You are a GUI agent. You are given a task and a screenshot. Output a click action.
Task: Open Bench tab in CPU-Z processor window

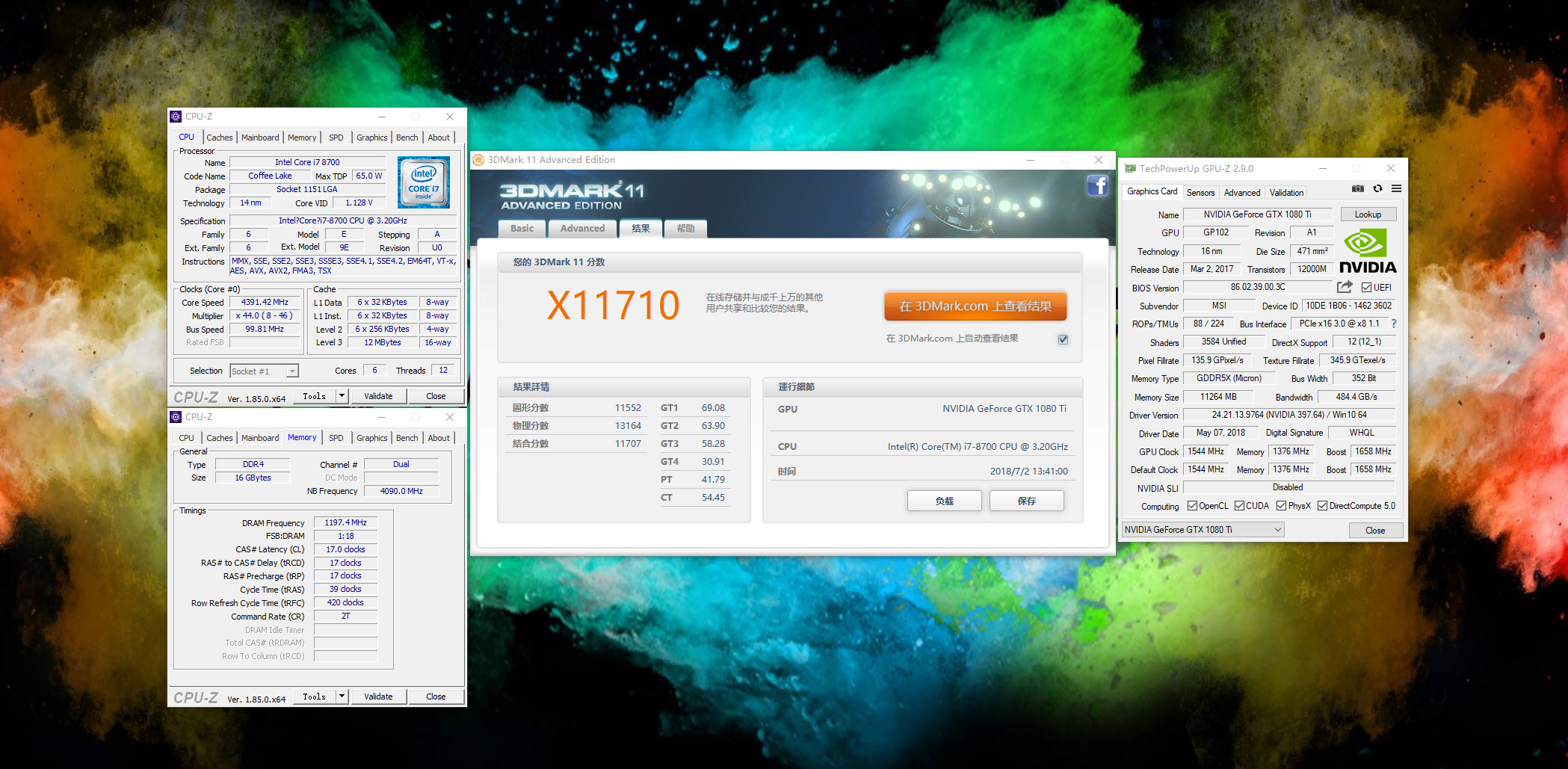pos(407,138)
